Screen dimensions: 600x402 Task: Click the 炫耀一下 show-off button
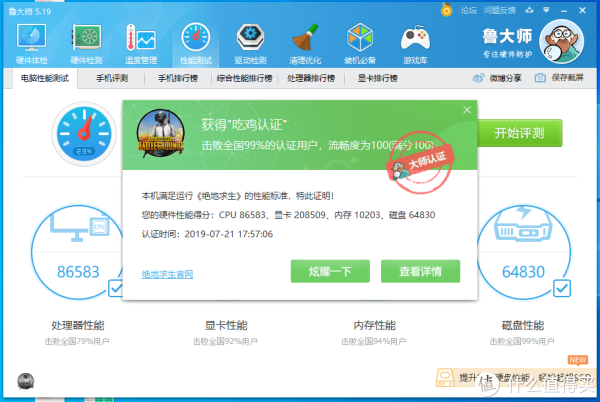click(x=330, y=271)
